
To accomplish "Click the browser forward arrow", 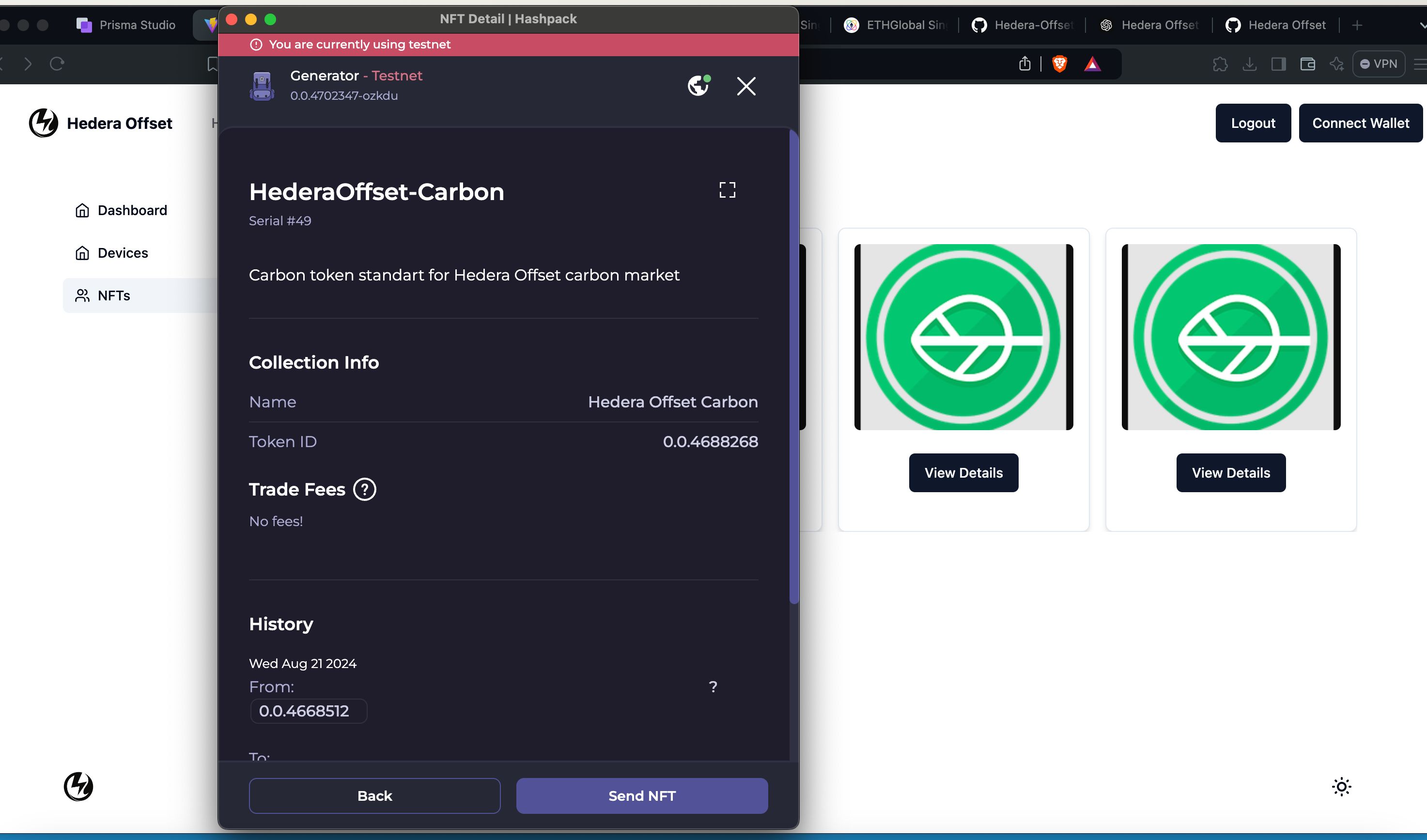I will click(x=28, y=64).
